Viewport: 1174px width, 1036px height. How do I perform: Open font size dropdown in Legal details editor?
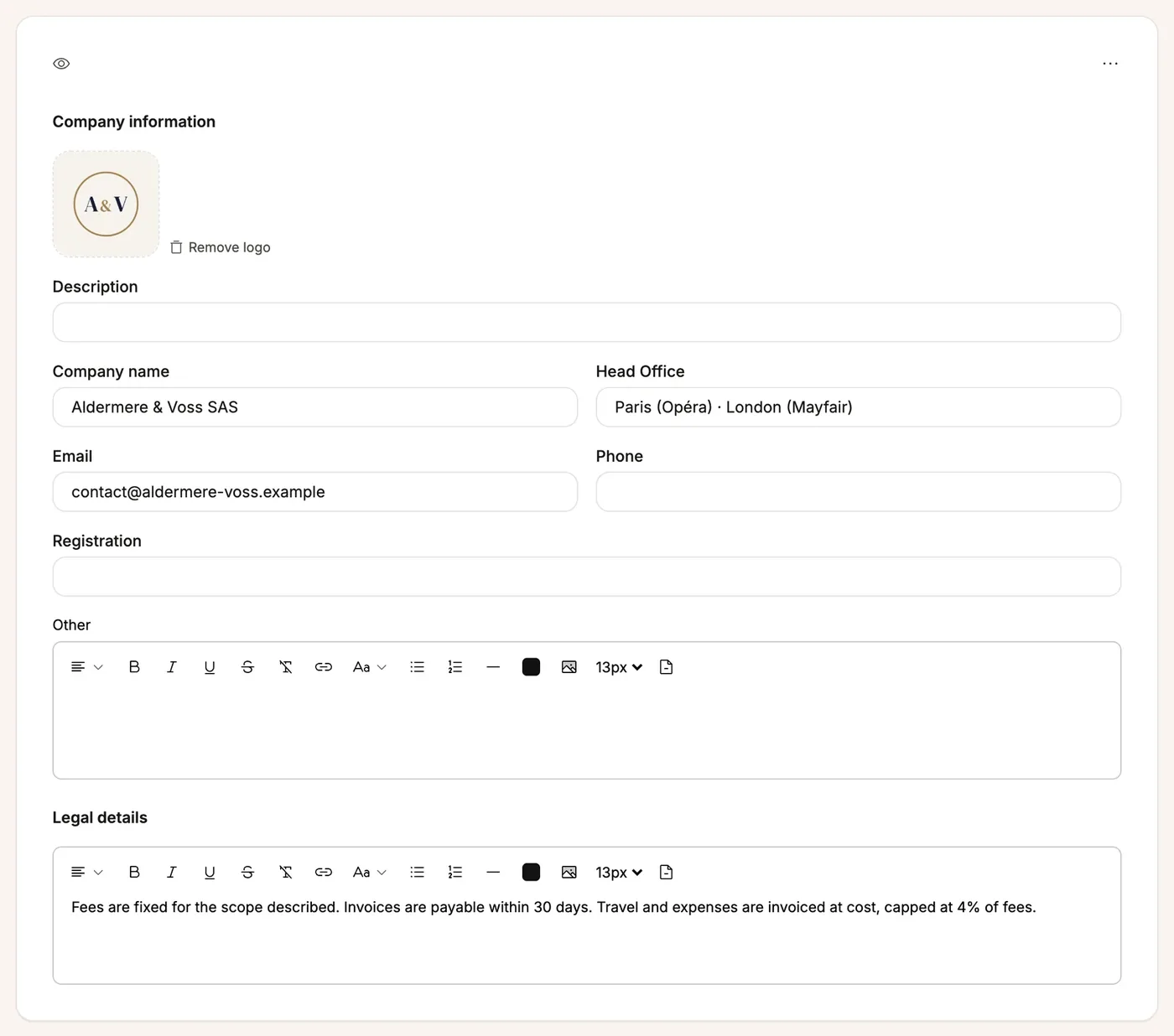click(x=619, y=873)
